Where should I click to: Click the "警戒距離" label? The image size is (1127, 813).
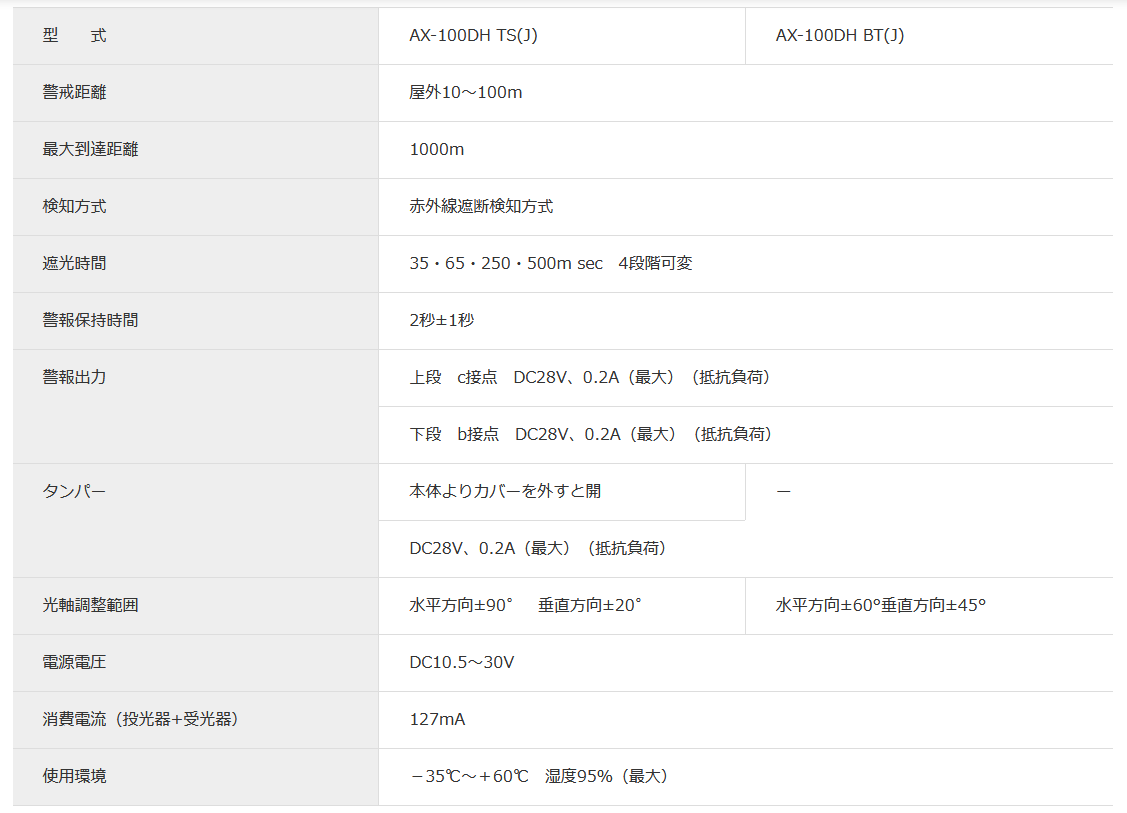[x=74, y=92]
